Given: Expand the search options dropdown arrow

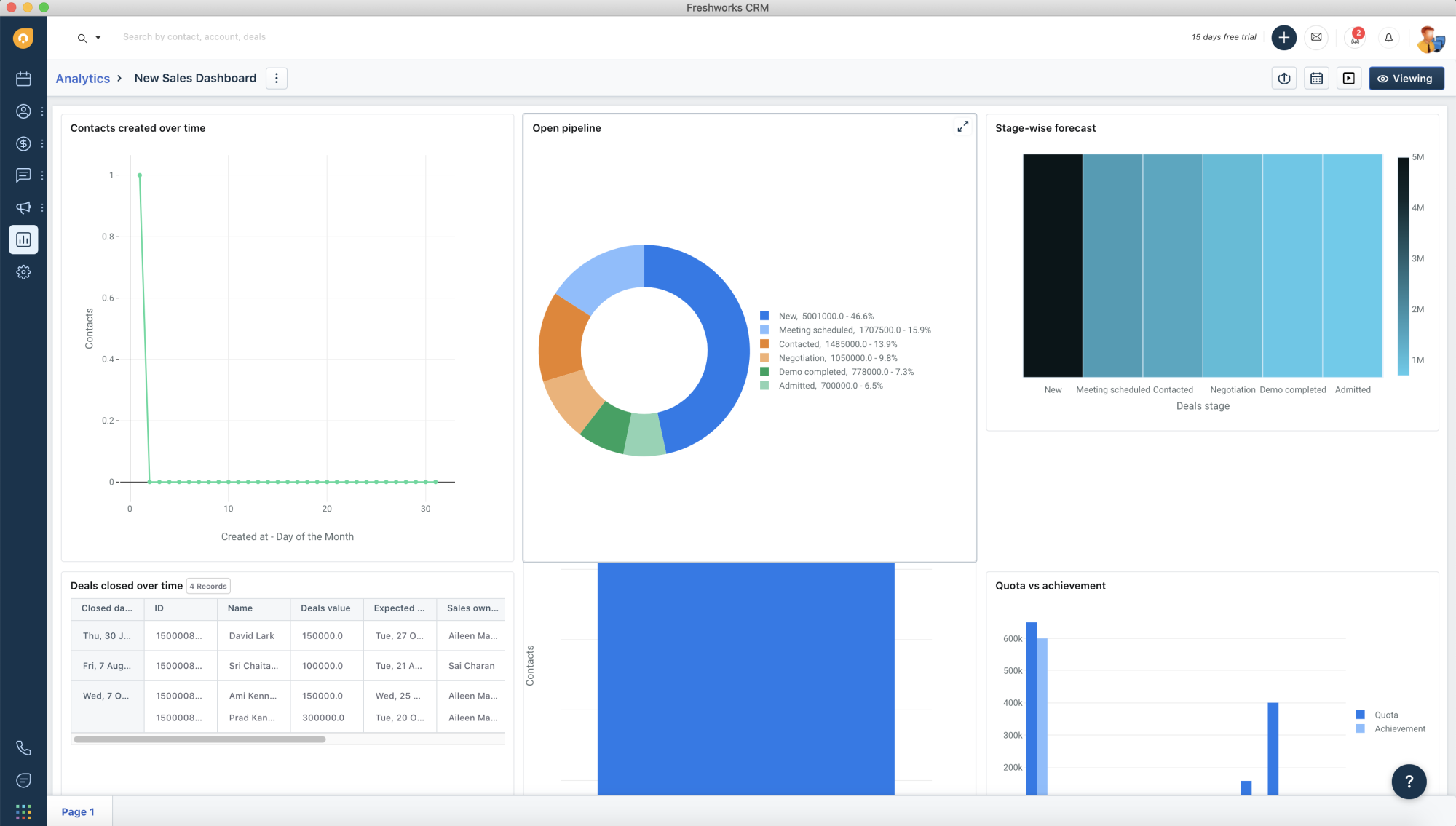Looking at the screenshot, I should (x=96, y=37).
